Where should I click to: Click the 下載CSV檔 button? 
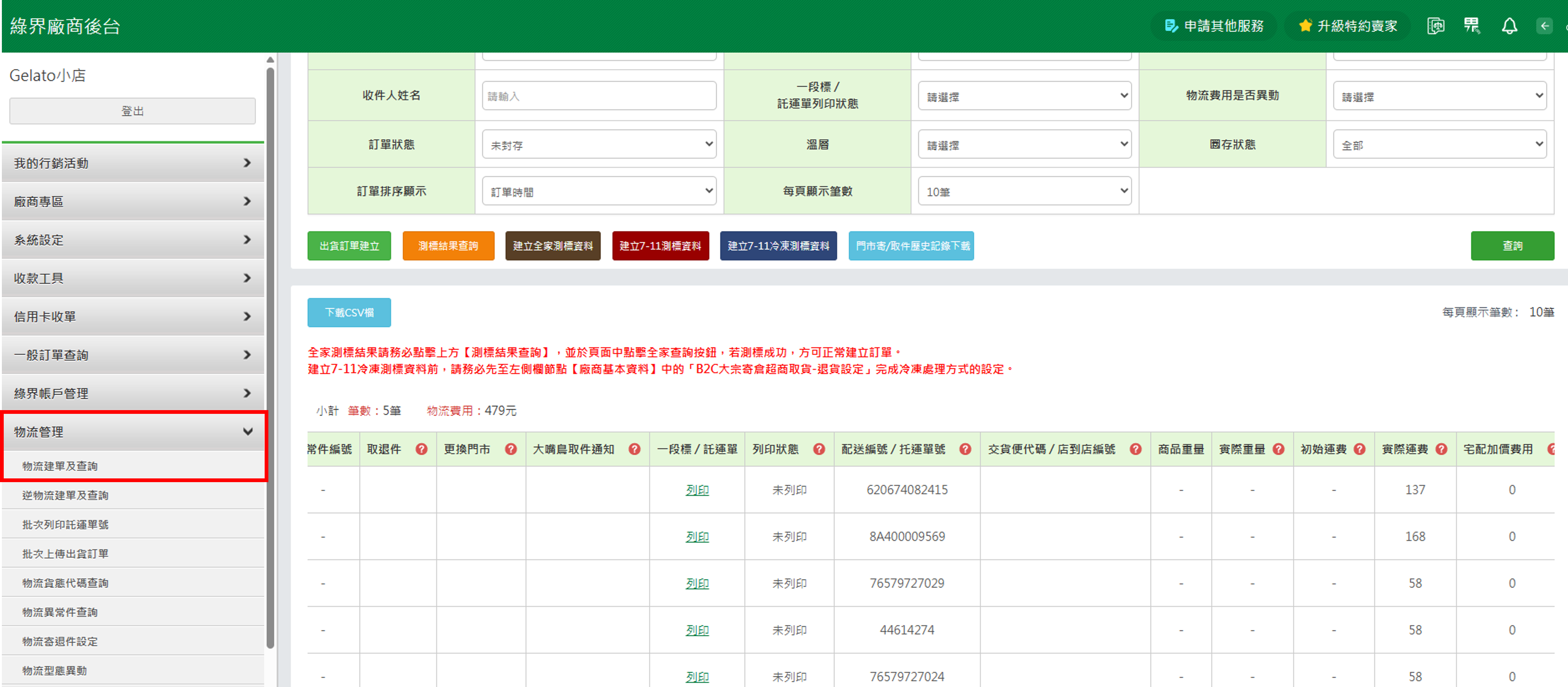(349, 313)
